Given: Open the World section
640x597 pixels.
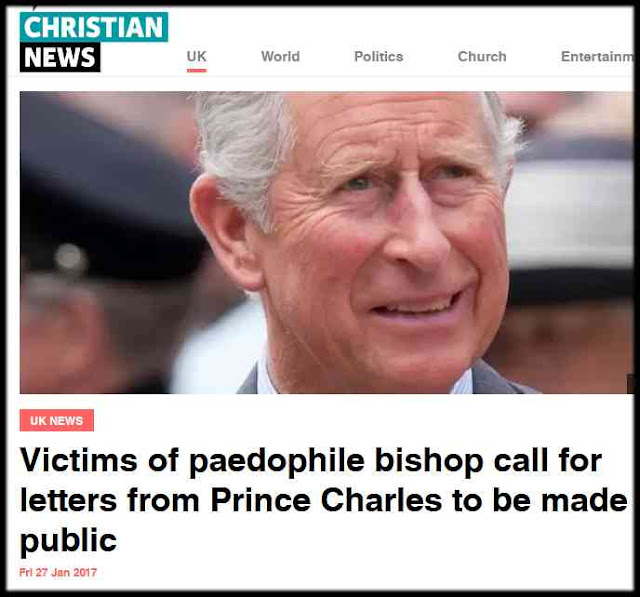Looking at the screenshot, I should (280, 56).
